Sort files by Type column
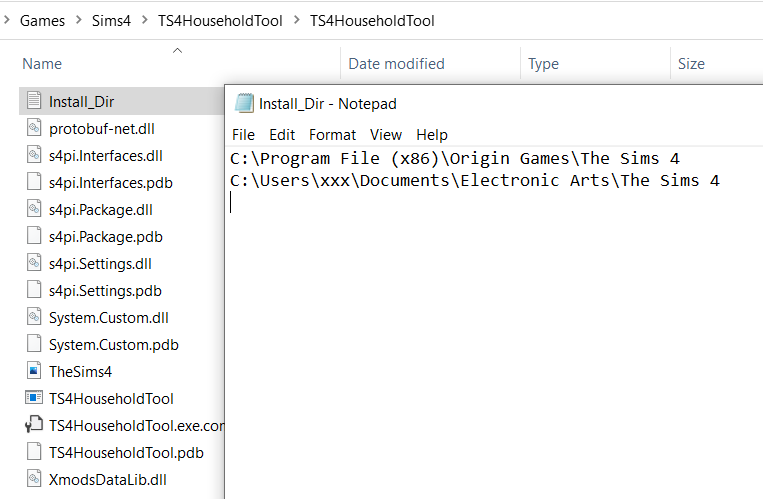Screen dimensions: 763x499 (x=544, y=64)
